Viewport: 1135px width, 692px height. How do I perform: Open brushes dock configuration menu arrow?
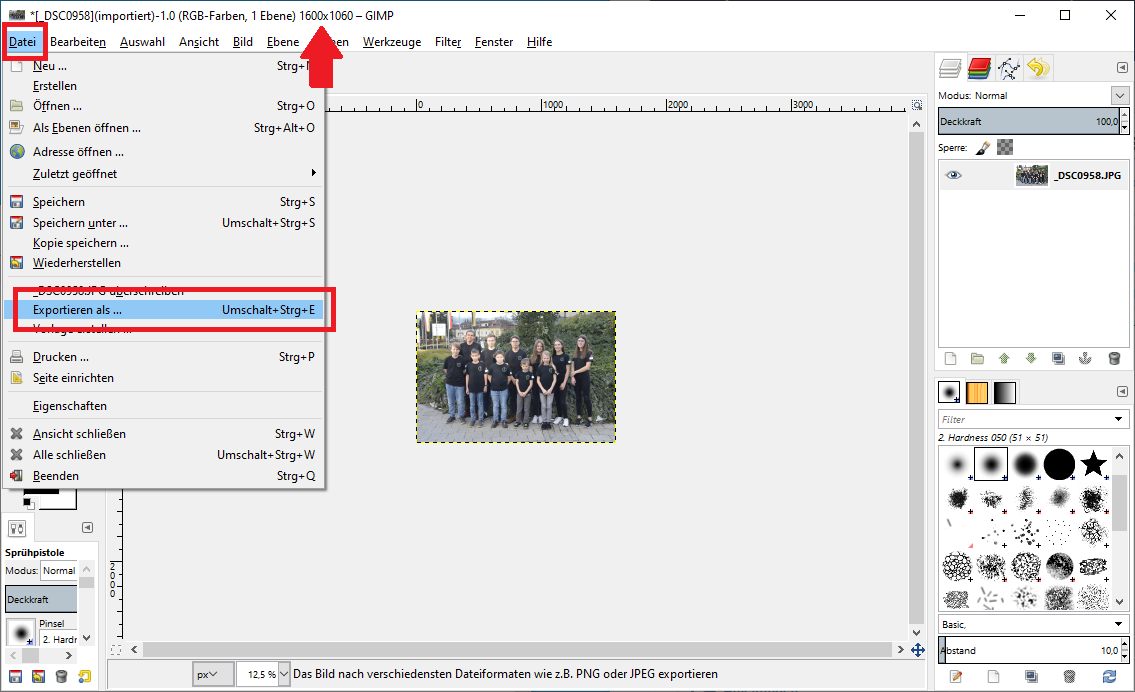(x=1122, y=392)
